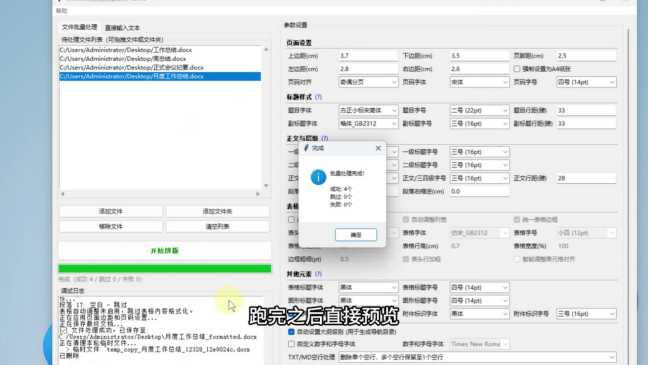Viewport: 648px width, 365px height.
Task: Select 周总结.docx in the file list
Action: pyautogui.click(x=160, y=59)
